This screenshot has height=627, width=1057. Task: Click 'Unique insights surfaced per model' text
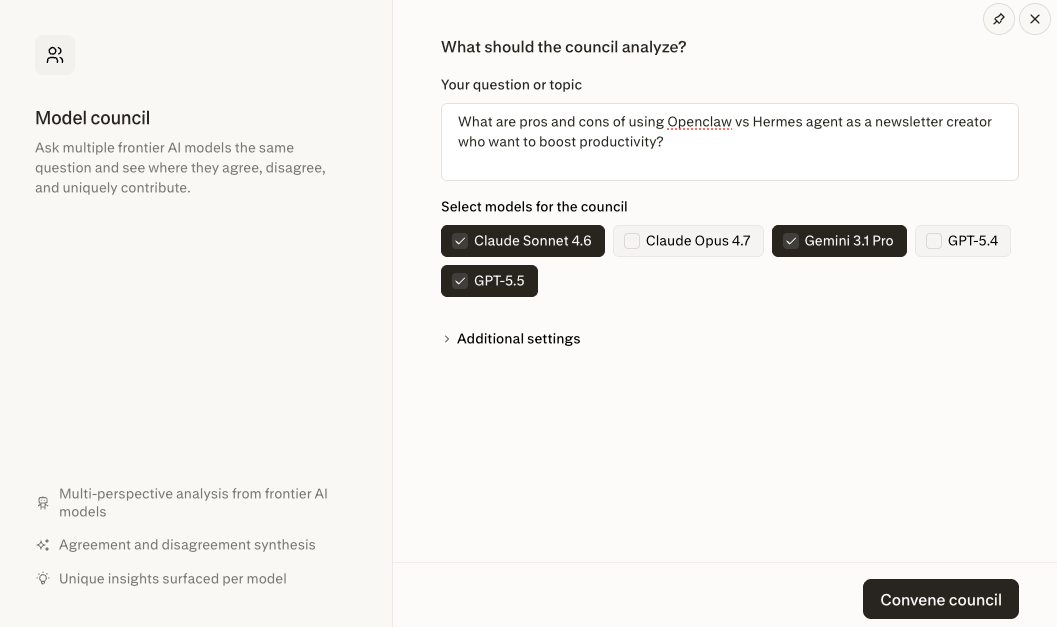(173, 578)
